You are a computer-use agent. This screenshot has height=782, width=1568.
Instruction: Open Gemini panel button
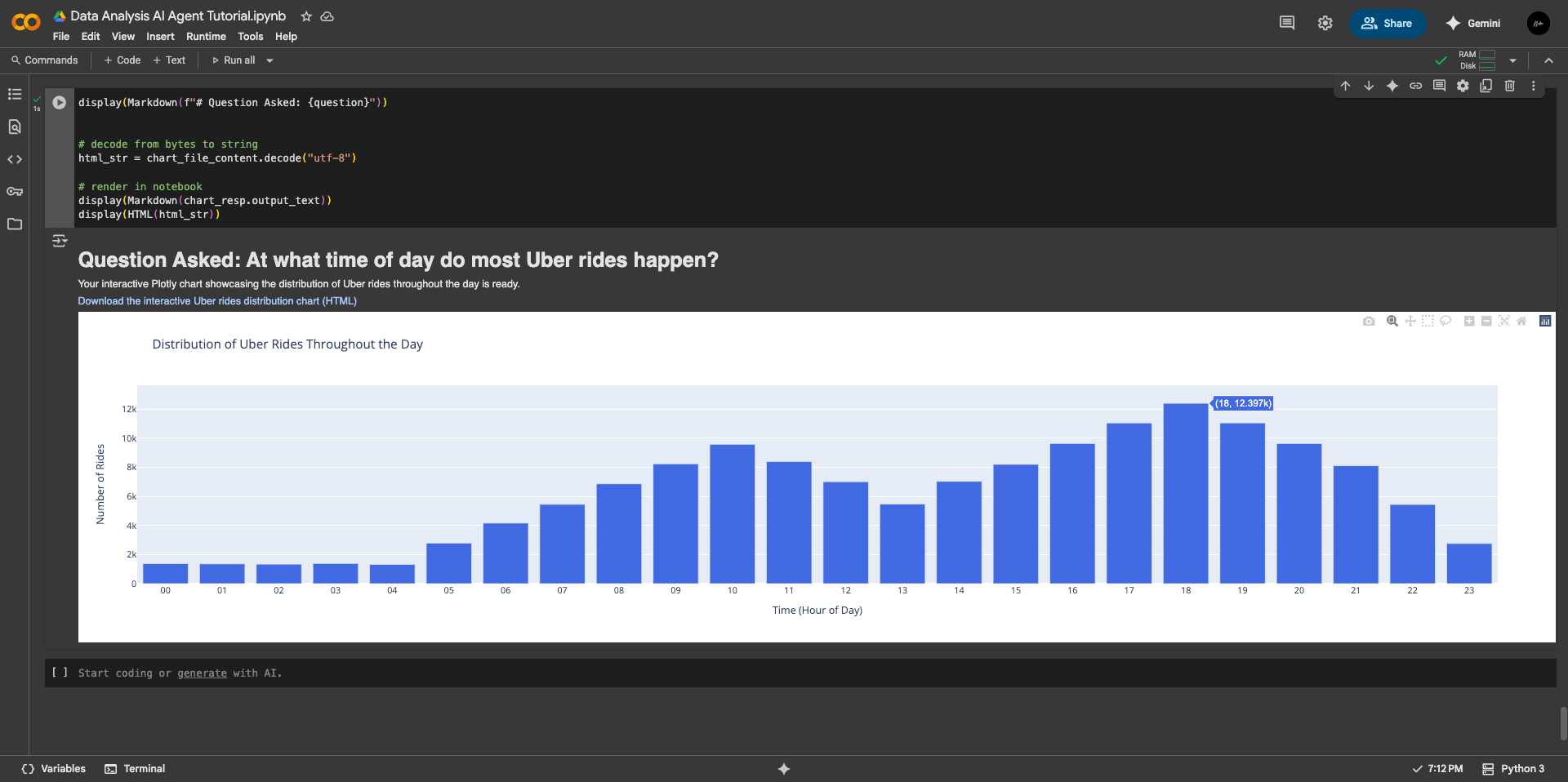tap(1472, 23)
